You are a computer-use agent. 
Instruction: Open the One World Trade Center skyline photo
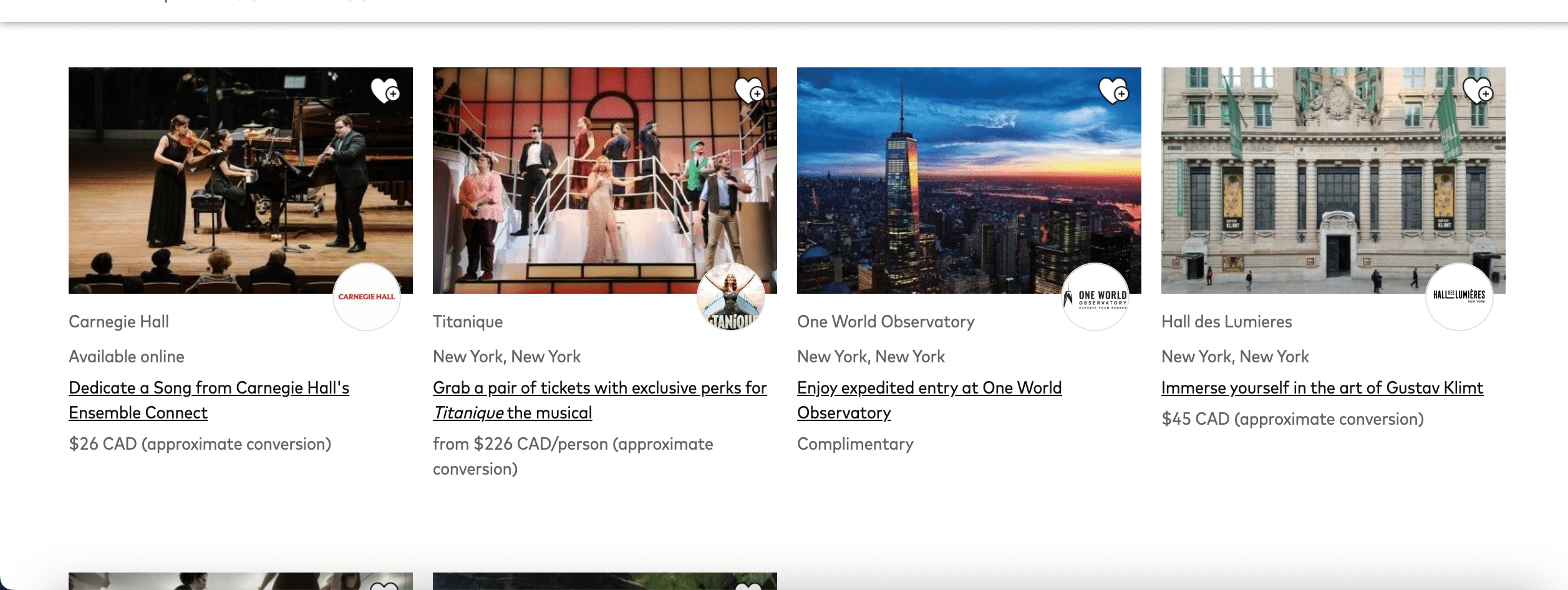click(969, 180)
